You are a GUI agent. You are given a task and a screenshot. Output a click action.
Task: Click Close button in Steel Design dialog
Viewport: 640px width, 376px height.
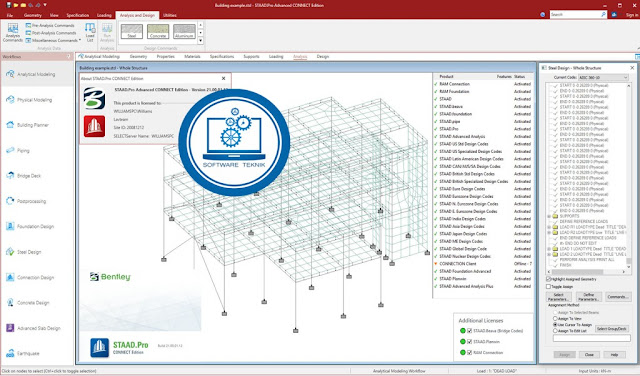tap(589, 354)
